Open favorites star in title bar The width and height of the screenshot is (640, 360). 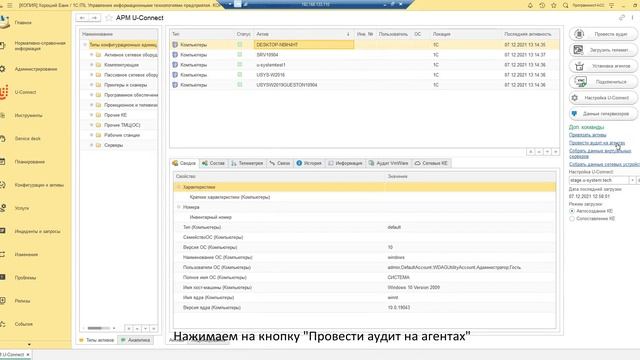click(x=554, y=5)
